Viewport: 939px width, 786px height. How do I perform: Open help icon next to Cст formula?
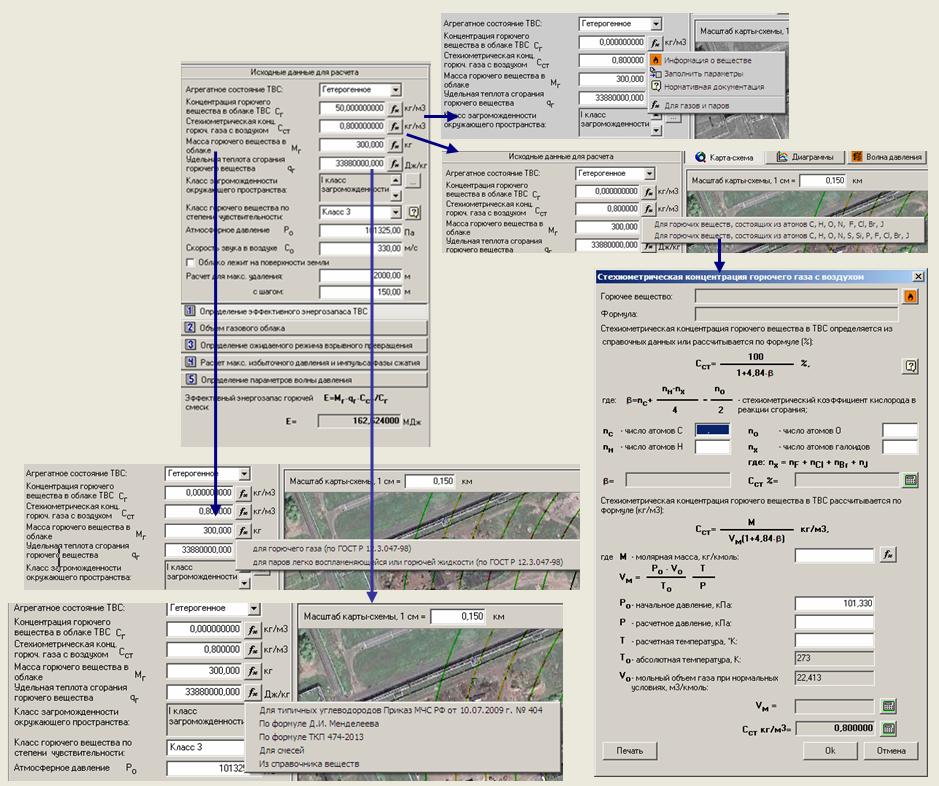point(910,366)
